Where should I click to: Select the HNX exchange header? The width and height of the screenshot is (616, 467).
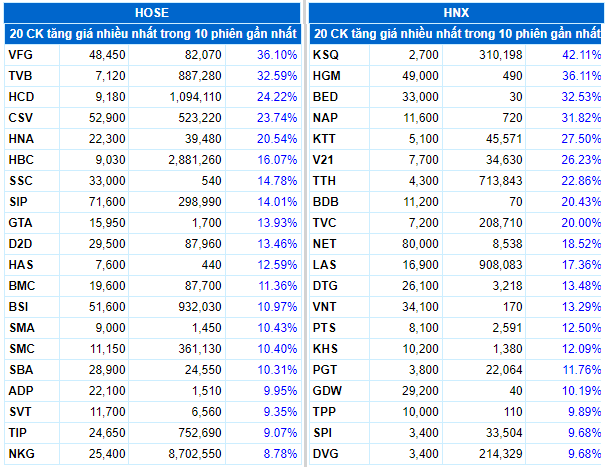click(456, 13)
